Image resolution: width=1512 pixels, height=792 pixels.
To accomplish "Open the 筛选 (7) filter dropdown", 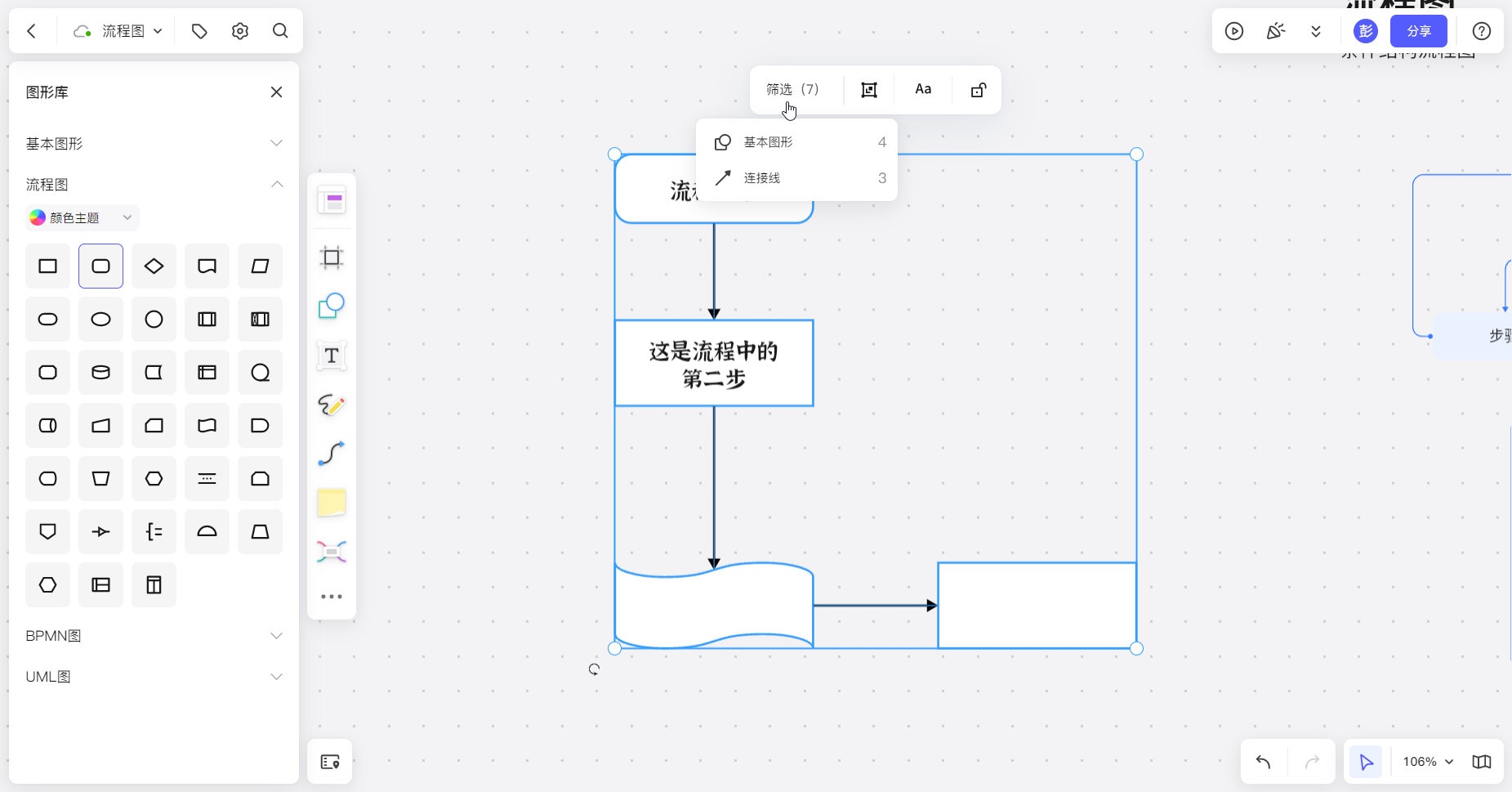I will tap(792, 90).
